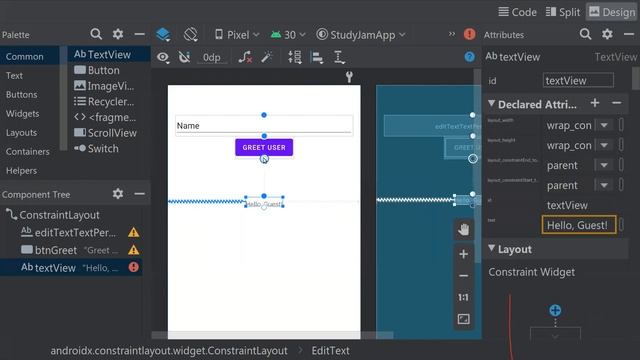640x360 pixels.
Task: Select Widgets palette category
Action: [x=22, y=113]
